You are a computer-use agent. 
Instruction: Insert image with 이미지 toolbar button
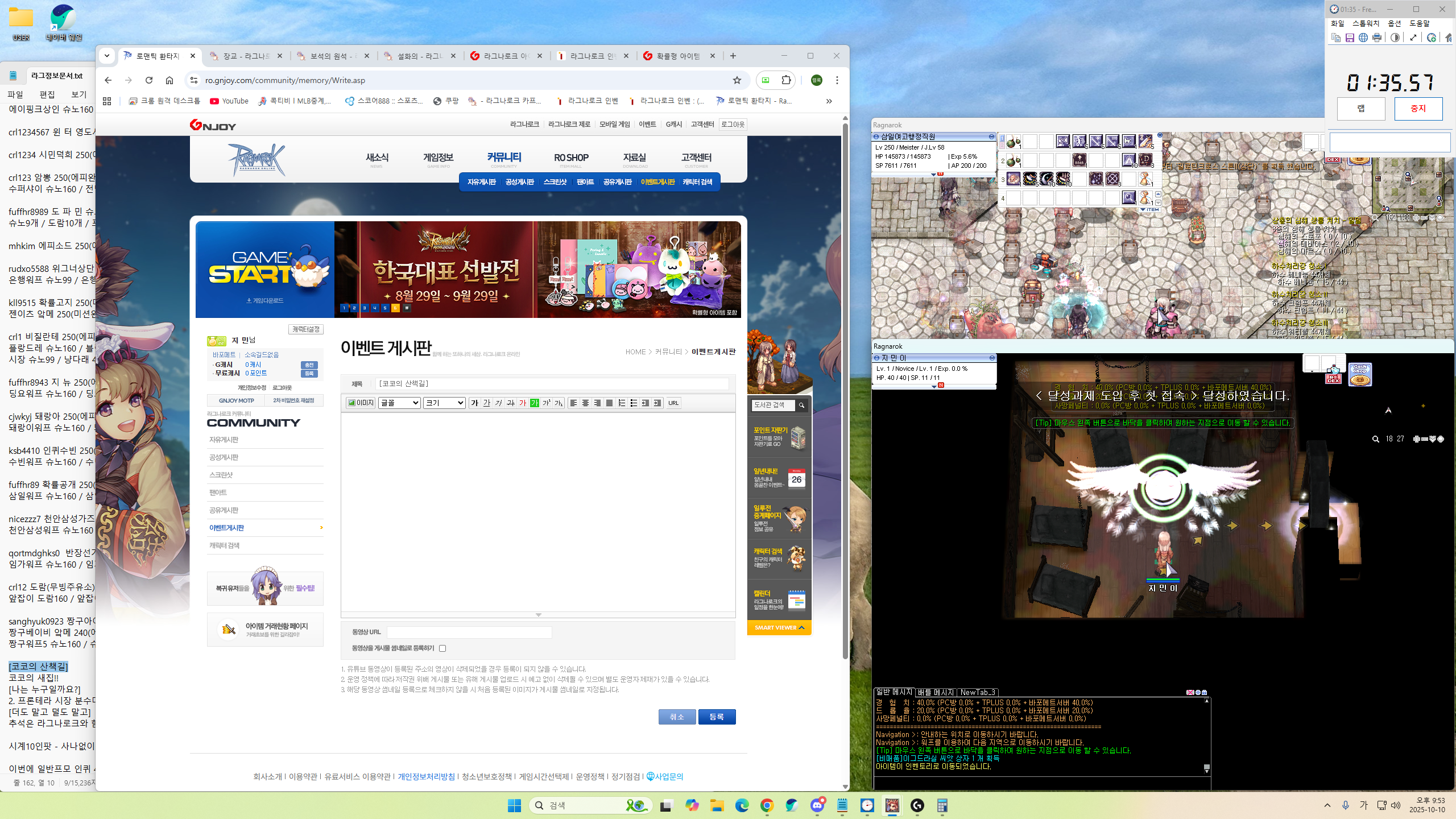(x=361, y=403)
